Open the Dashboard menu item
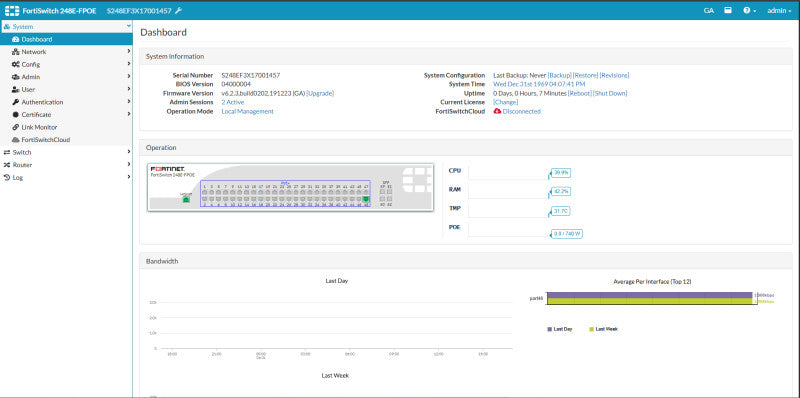This screenshot has width=800, height=398. 66,39
